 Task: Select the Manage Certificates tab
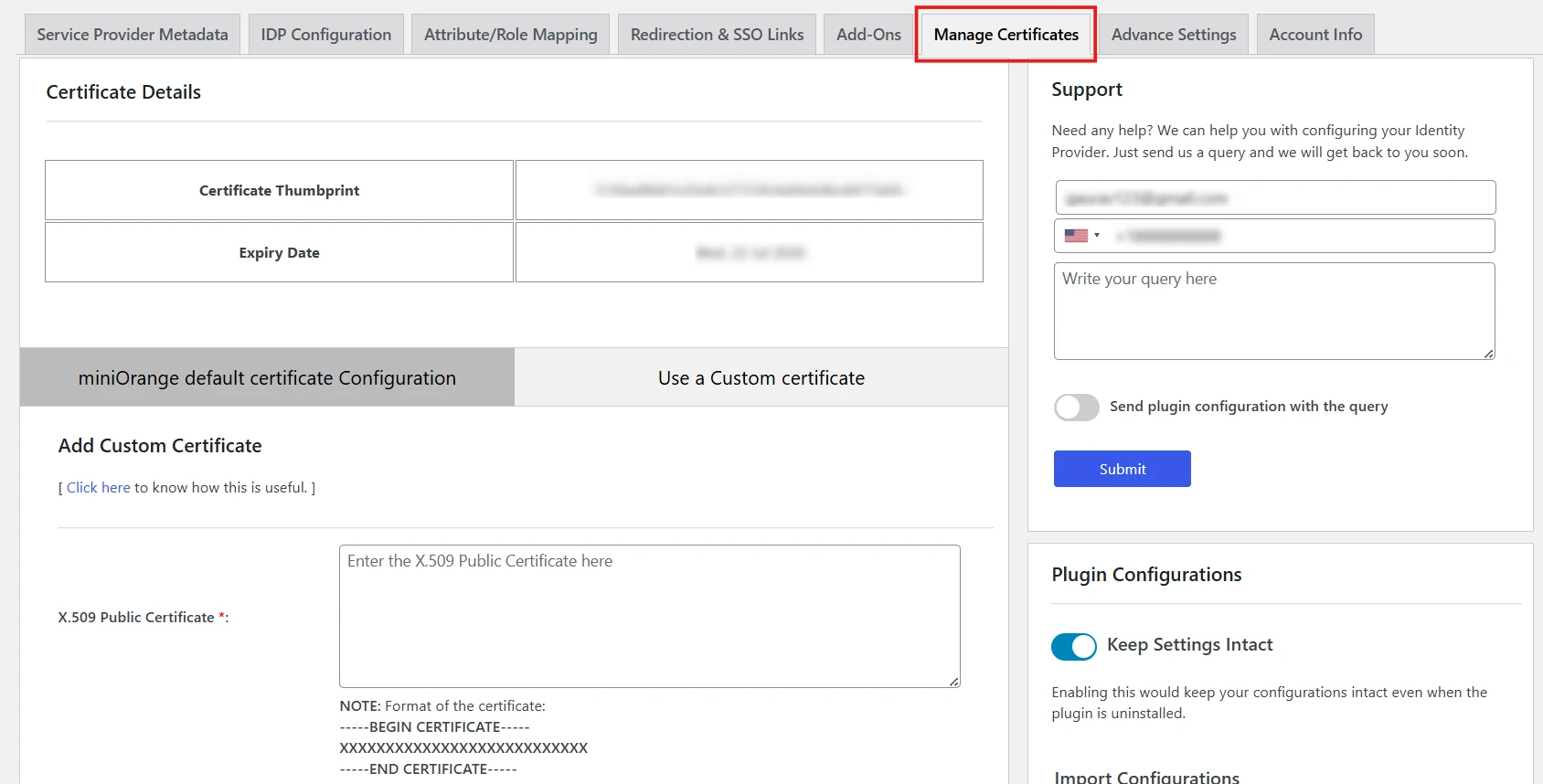1006,35
